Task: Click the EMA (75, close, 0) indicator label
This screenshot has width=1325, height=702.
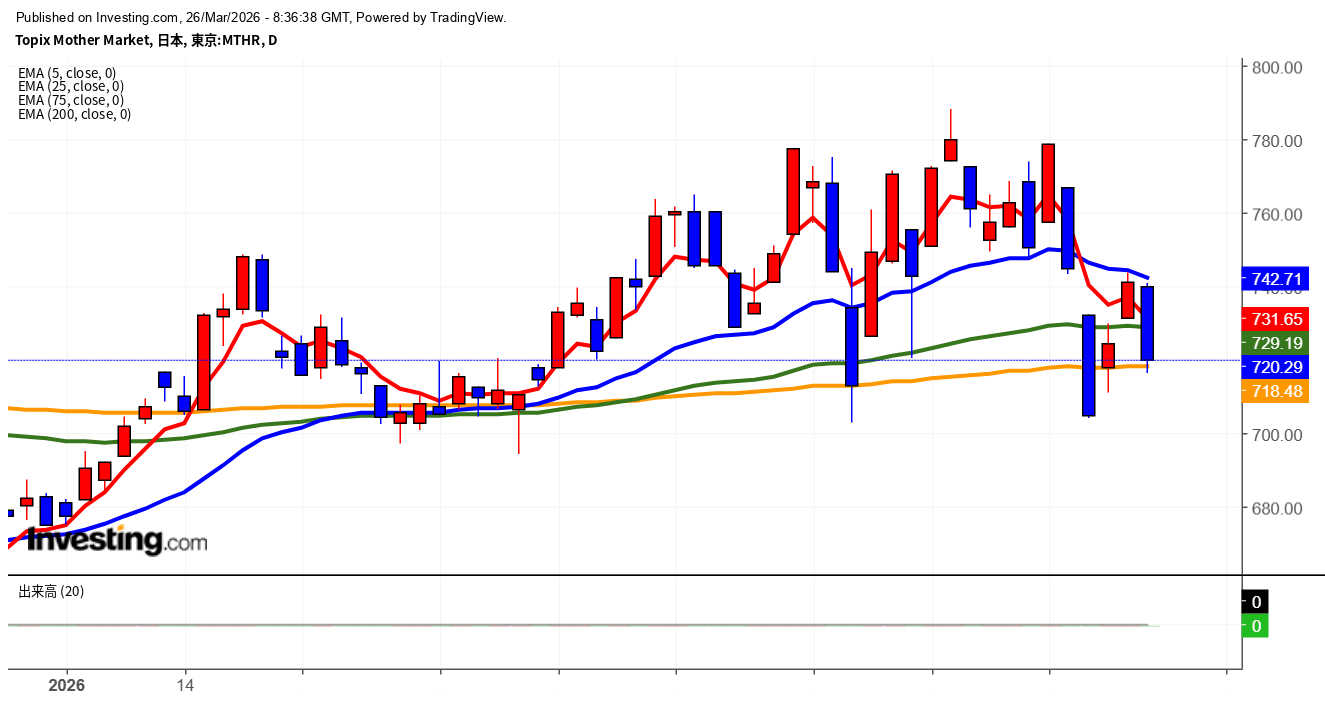Action: (x=70, y=100)
